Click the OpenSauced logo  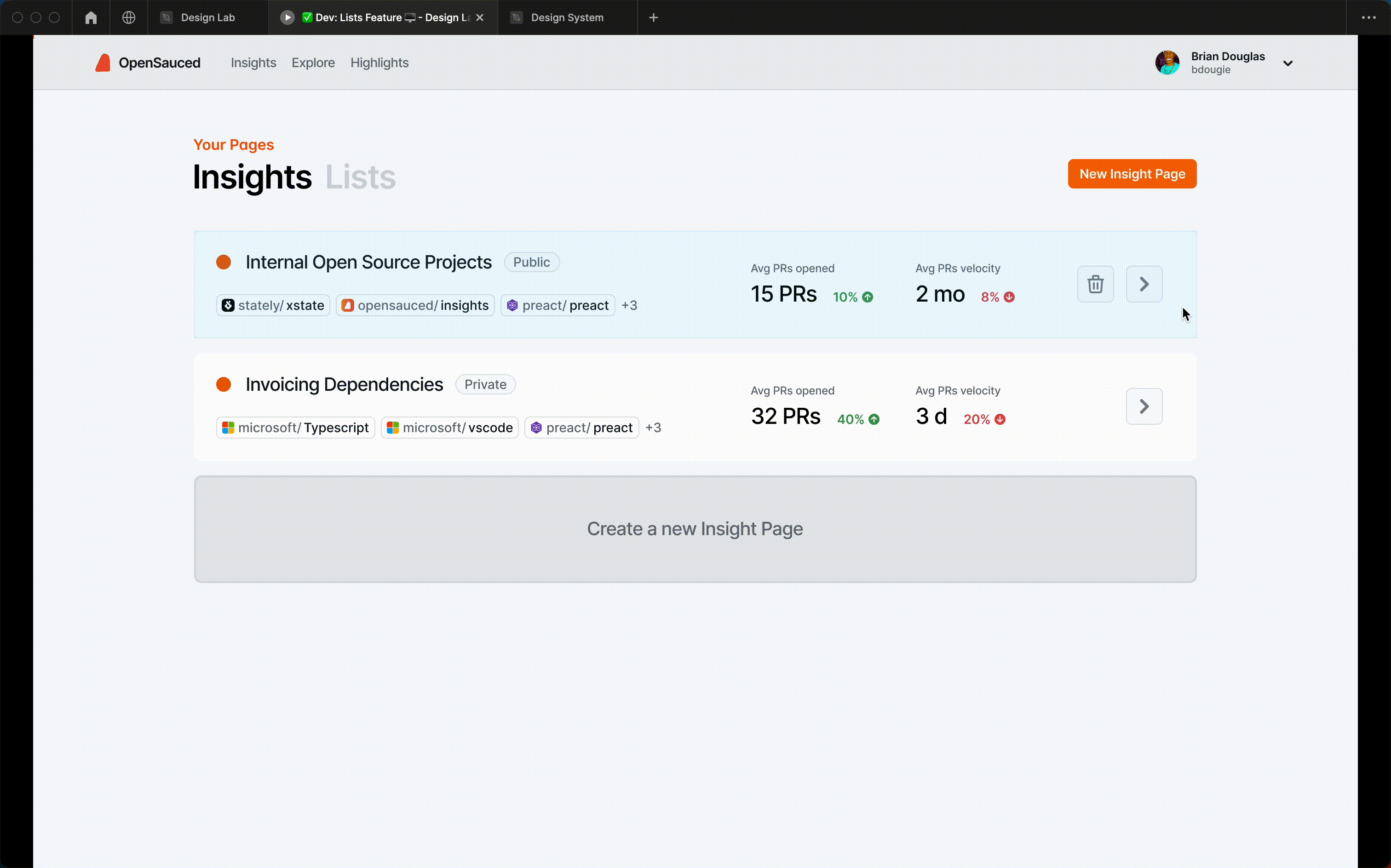(x=148, y=63)
